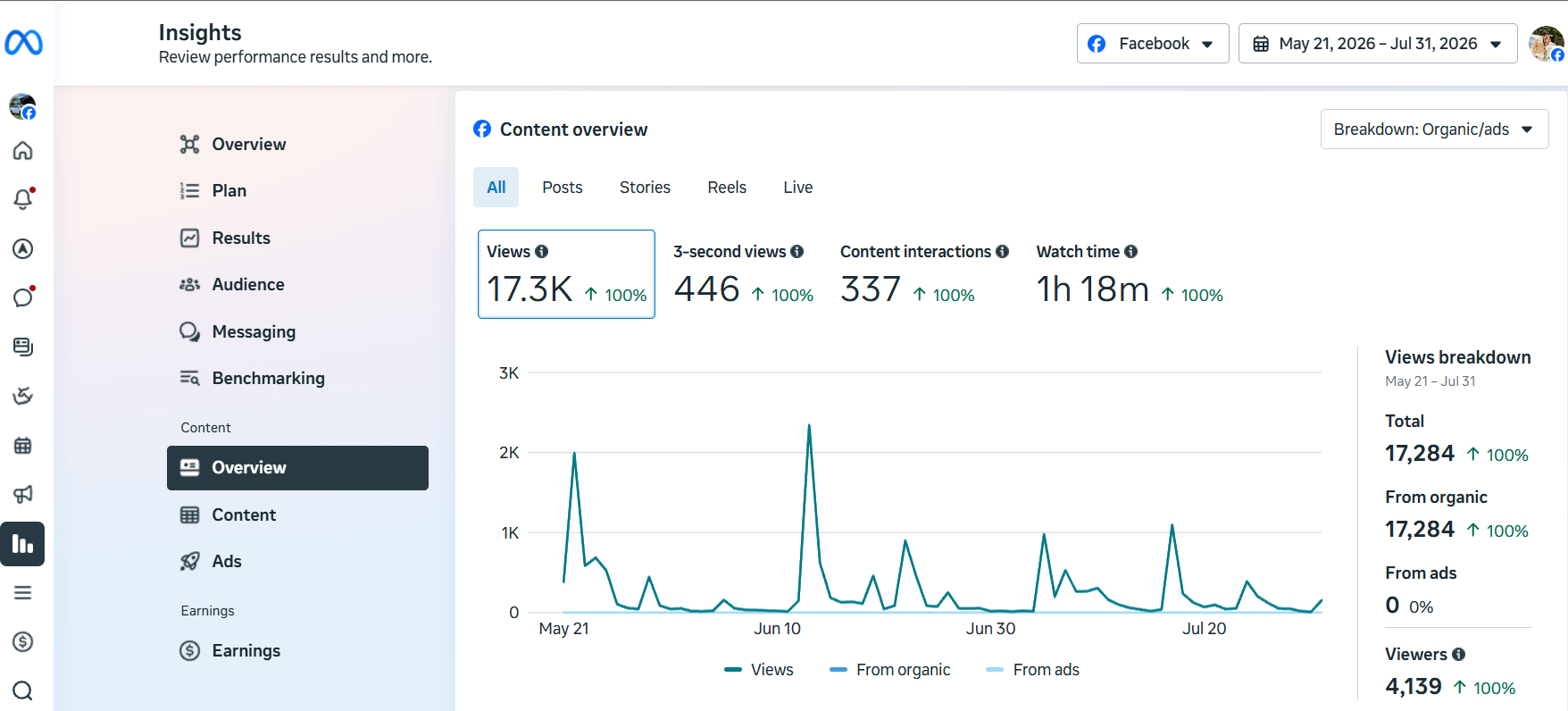Screen dimensions: 1568x711
Task: Toggle the Views legend series
Action: tap(759, 670)
